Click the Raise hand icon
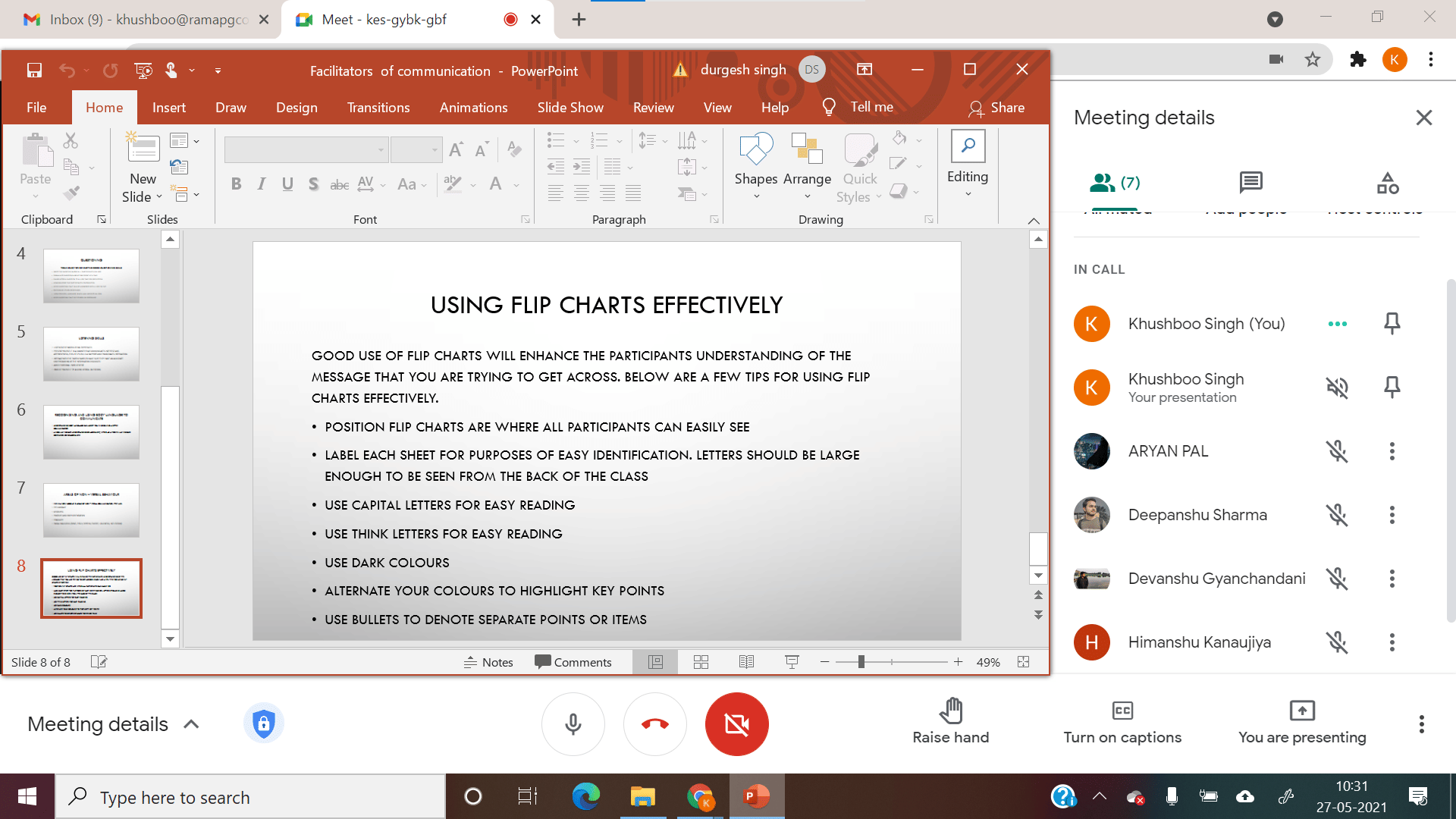 [x=950, y=711]
